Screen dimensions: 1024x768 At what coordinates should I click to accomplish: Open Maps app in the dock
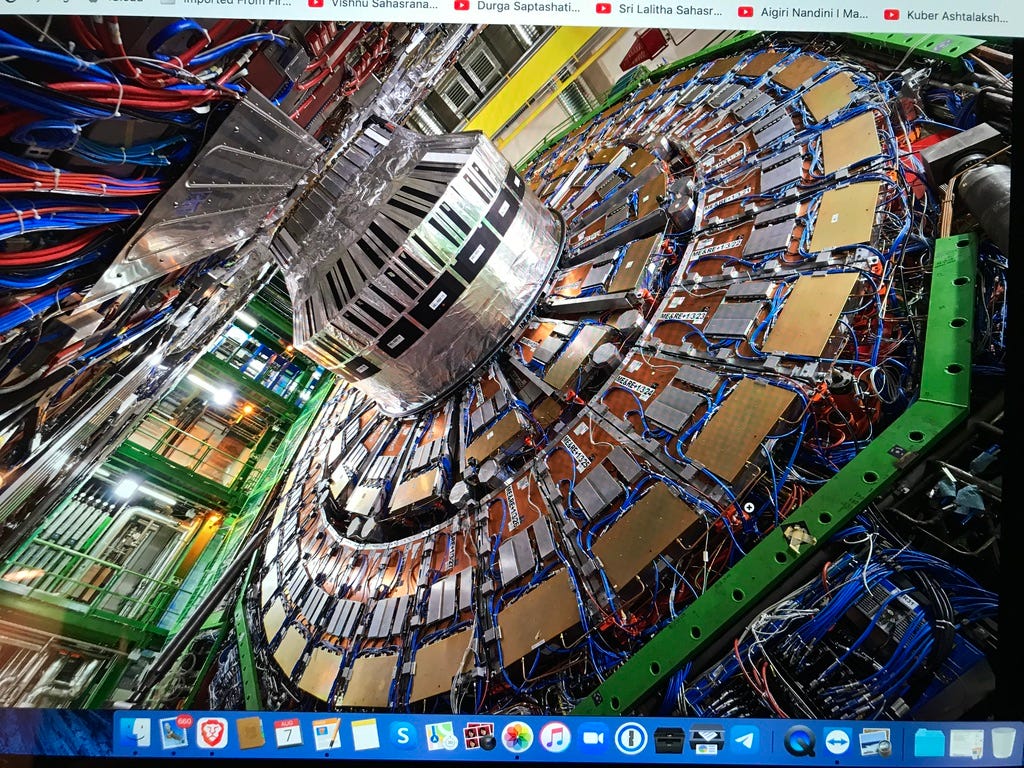pos(441,737)
